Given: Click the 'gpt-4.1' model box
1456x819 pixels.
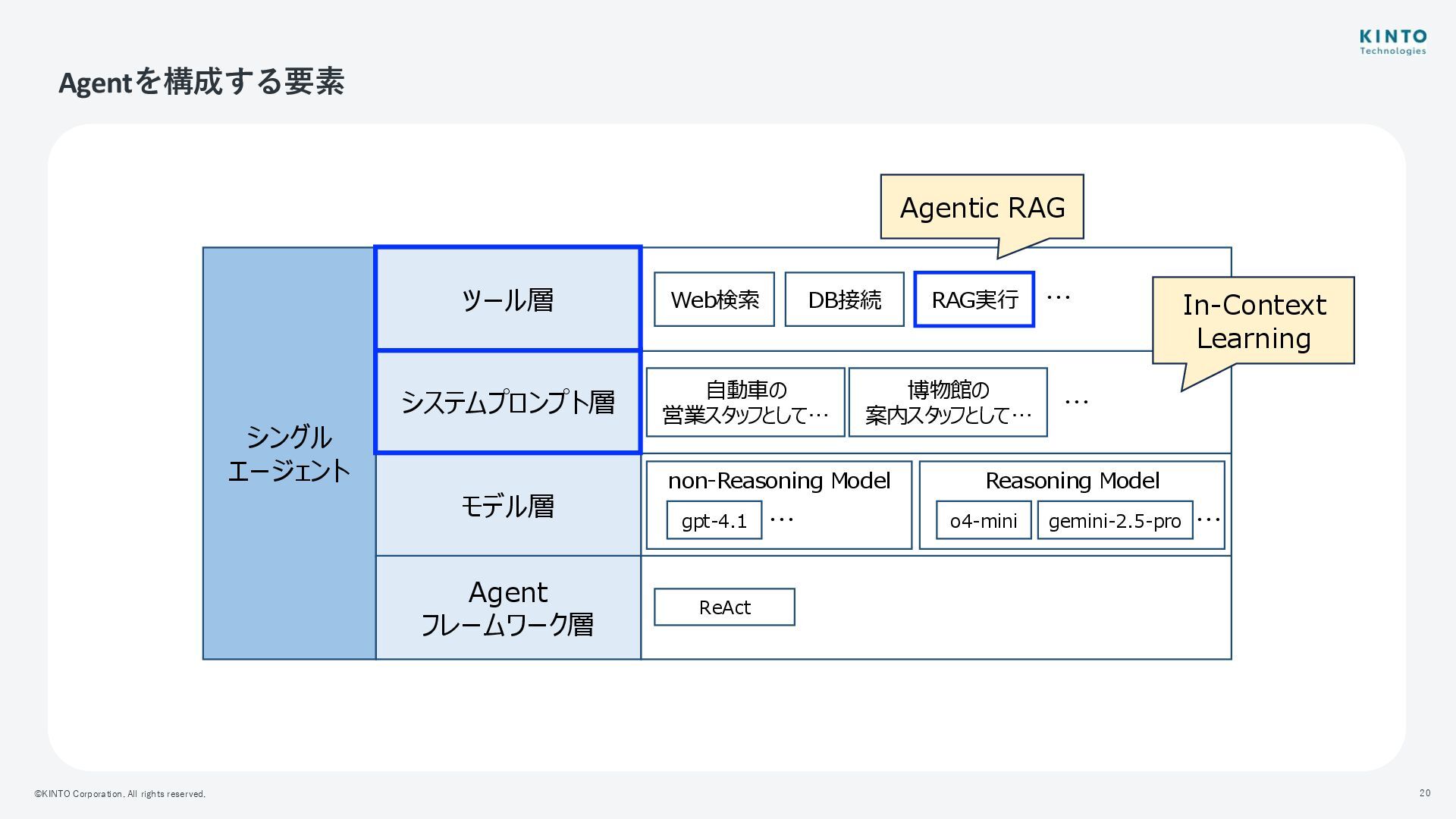Looking at the screenshot, I should (x=714, y=520).
